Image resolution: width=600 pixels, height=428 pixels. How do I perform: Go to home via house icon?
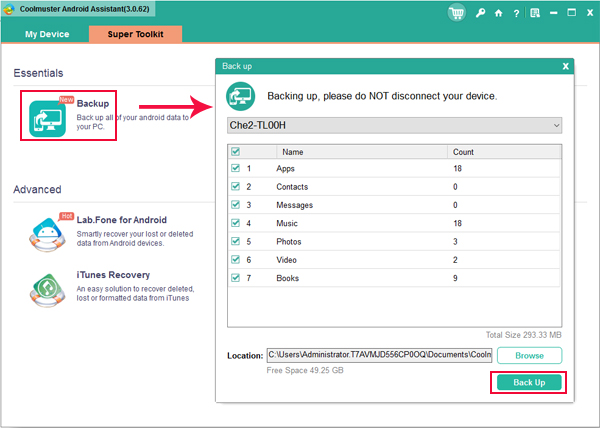pos(498,13)
